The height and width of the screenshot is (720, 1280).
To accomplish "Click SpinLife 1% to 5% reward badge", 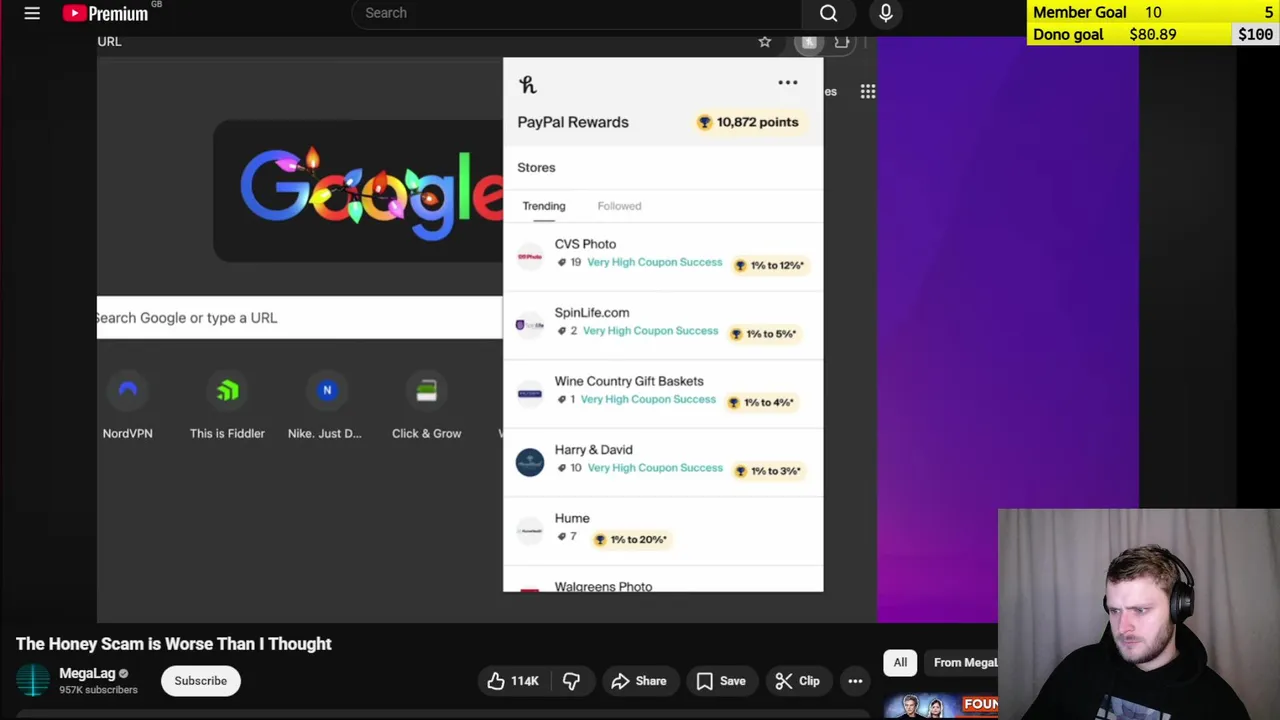I will point(764,334).
